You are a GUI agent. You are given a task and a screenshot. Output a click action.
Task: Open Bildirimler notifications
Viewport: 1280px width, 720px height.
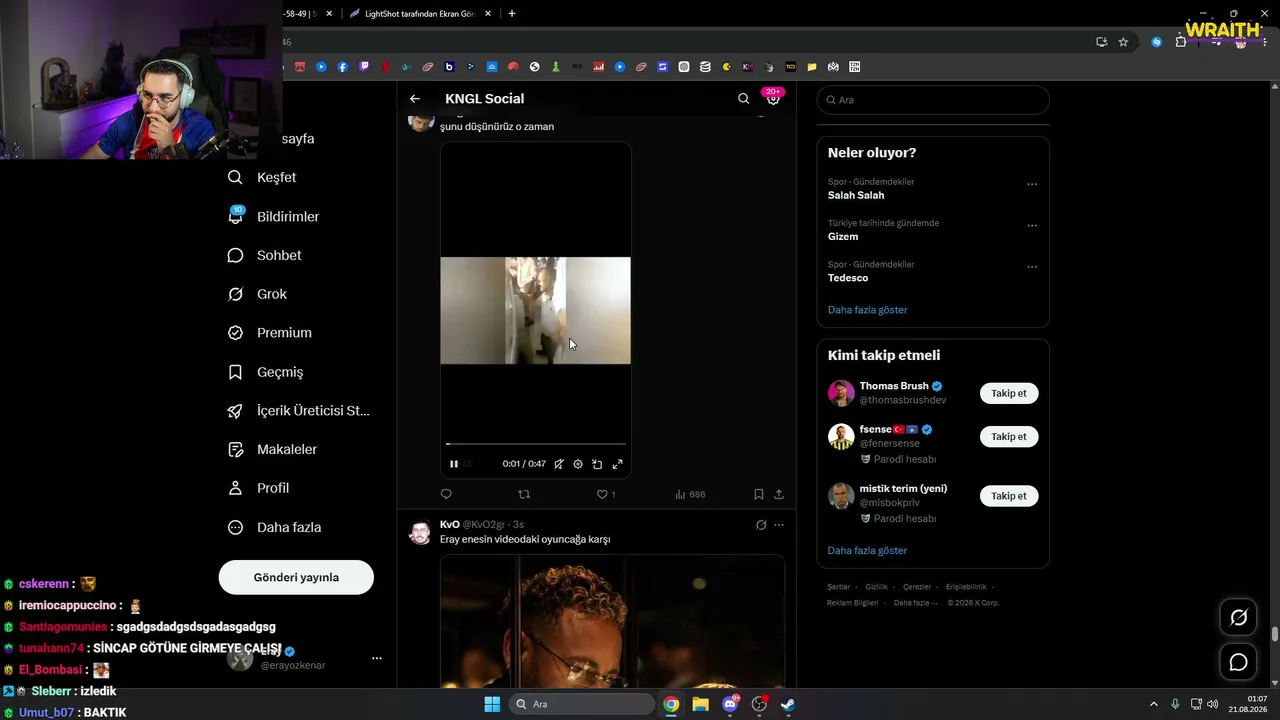(x=274, y=216)
